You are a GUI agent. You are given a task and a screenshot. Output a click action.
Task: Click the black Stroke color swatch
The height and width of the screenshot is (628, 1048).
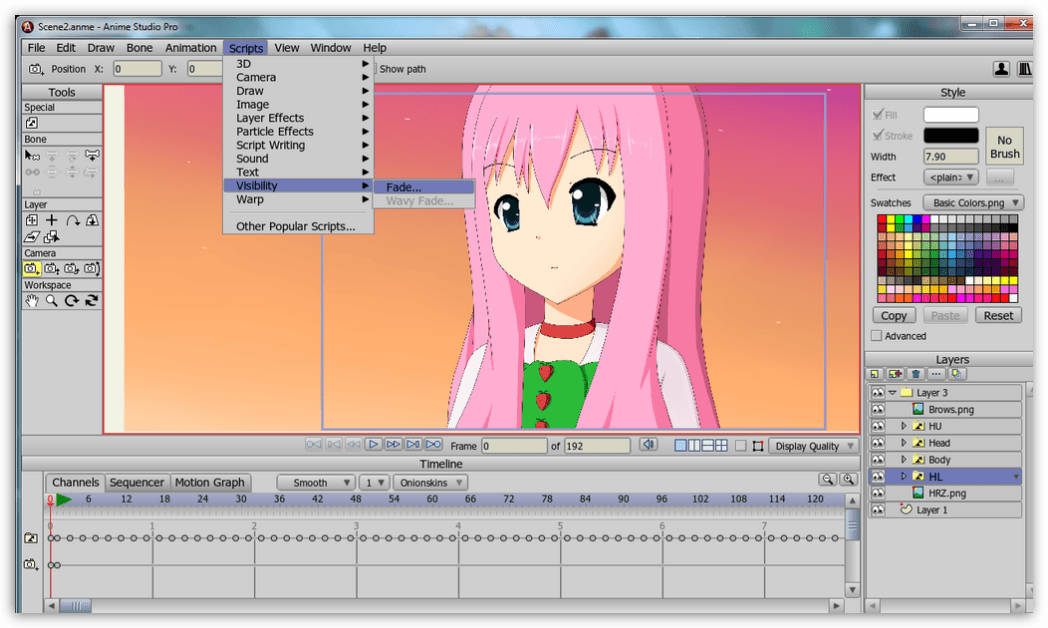point(951,135)
